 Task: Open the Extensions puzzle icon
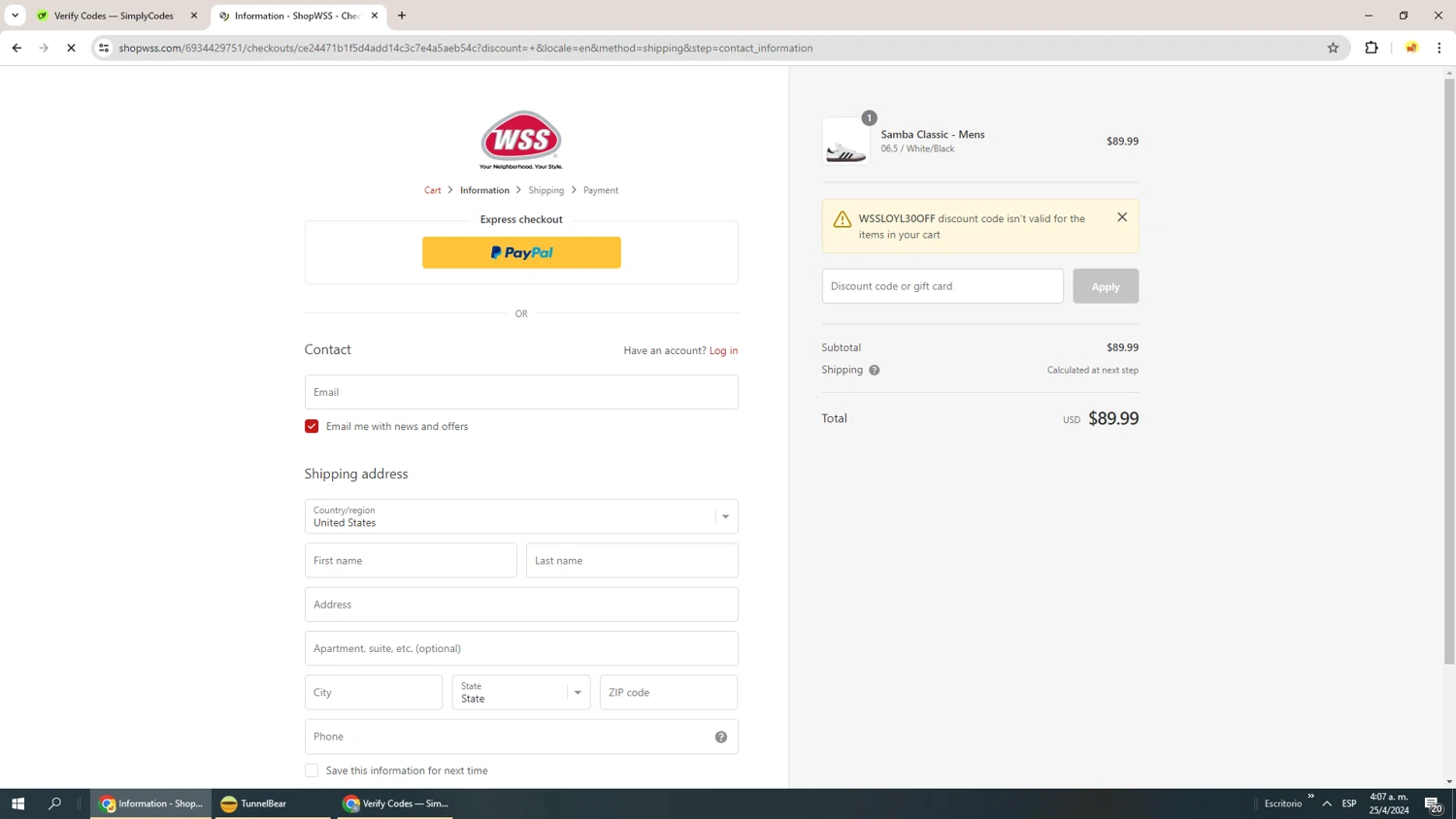point(1372,48)
